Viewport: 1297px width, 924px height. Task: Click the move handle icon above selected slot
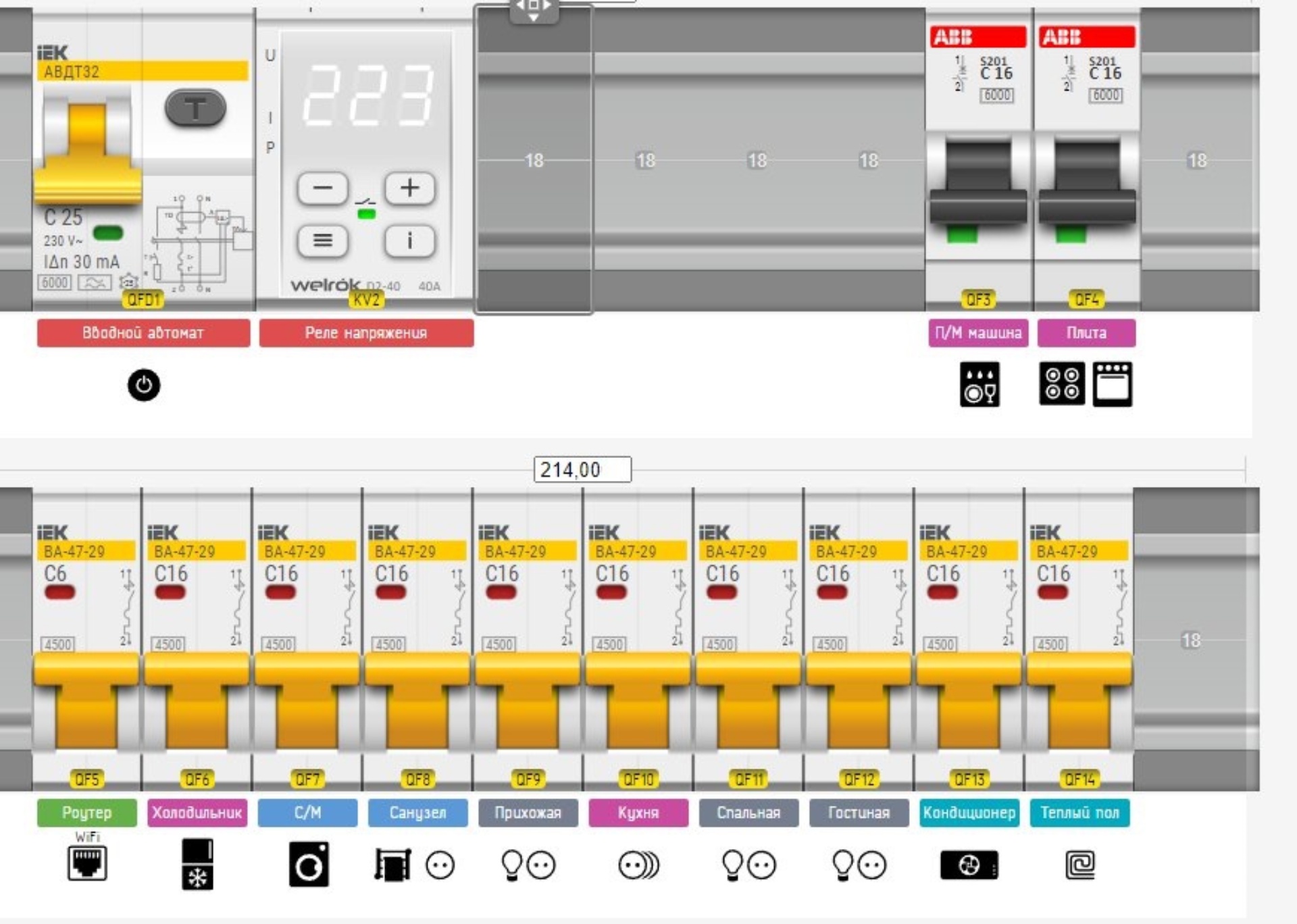(534, 9)
